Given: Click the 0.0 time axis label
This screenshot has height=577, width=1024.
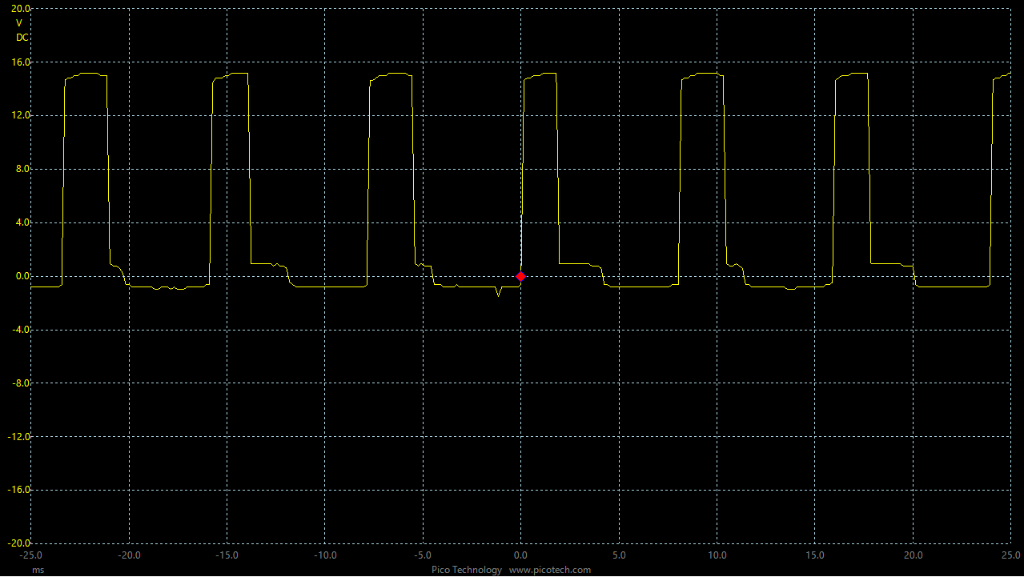Looking at the screenshot, I should (520, 554).
